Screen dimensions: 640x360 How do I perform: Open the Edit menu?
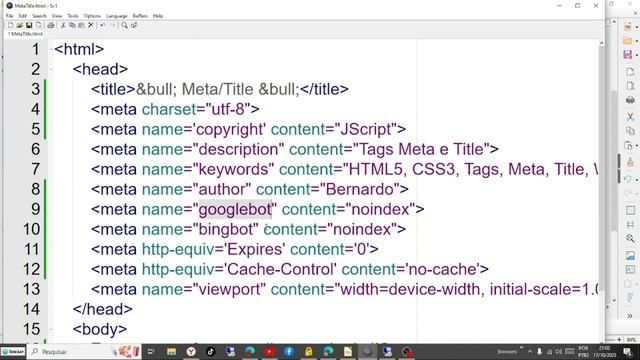point(22,16)
